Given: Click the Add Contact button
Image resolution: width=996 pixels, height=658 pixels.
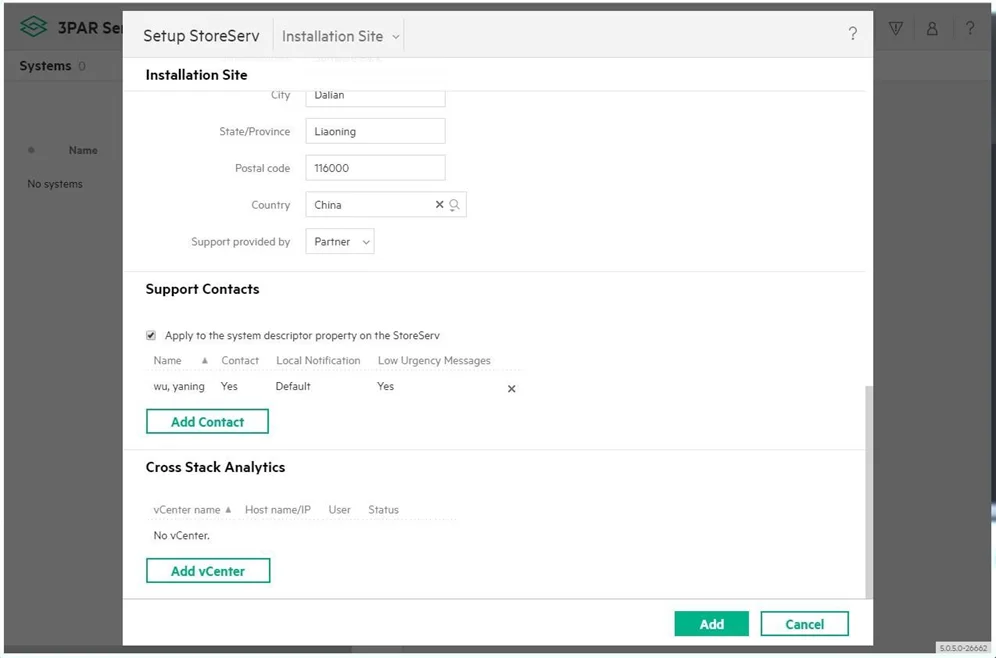Looking at the screenshot, I should point(207,422).
